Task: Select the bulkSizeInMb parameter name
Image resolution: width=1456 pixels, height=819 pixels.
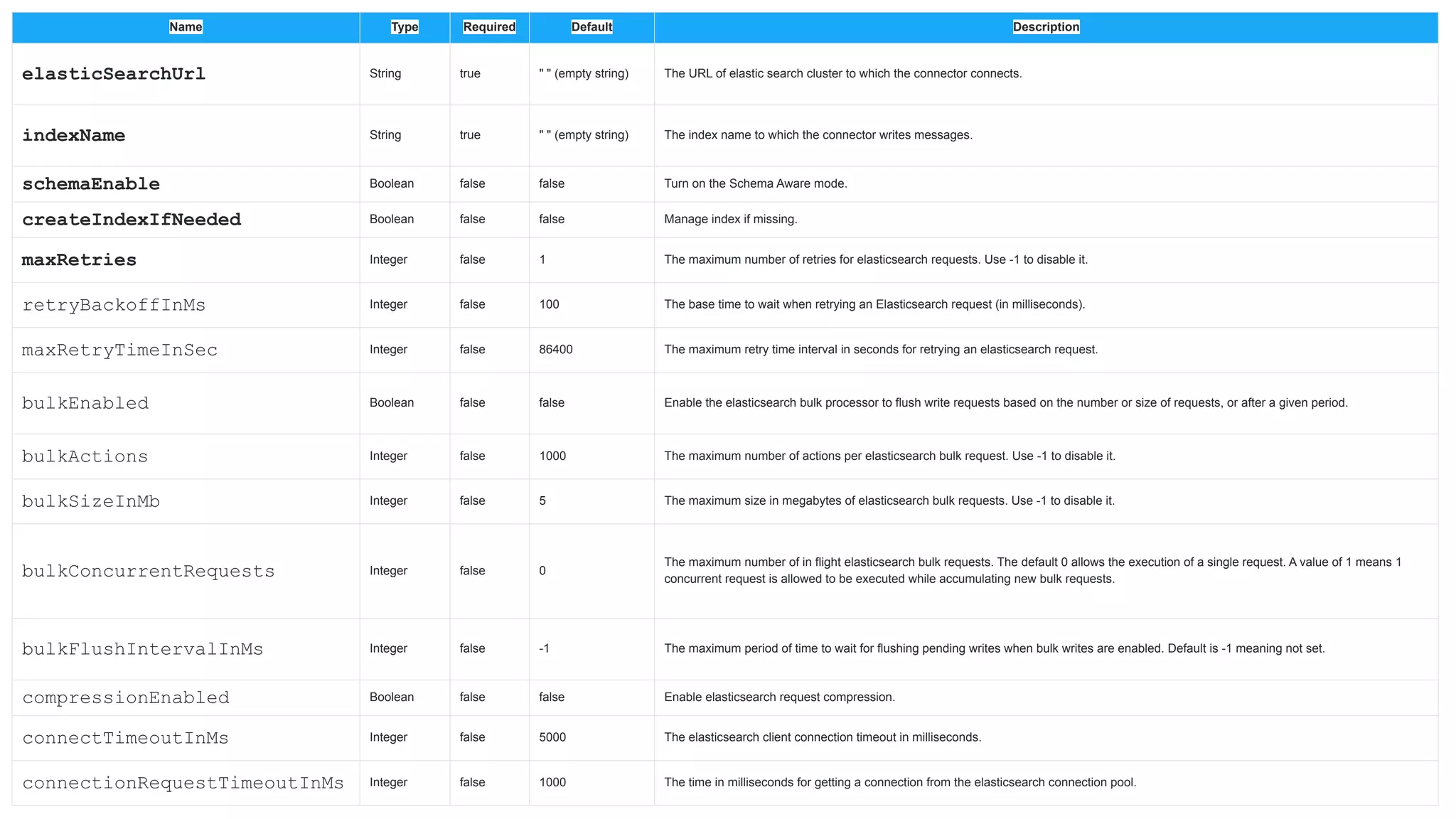Action: coord(91,501)
